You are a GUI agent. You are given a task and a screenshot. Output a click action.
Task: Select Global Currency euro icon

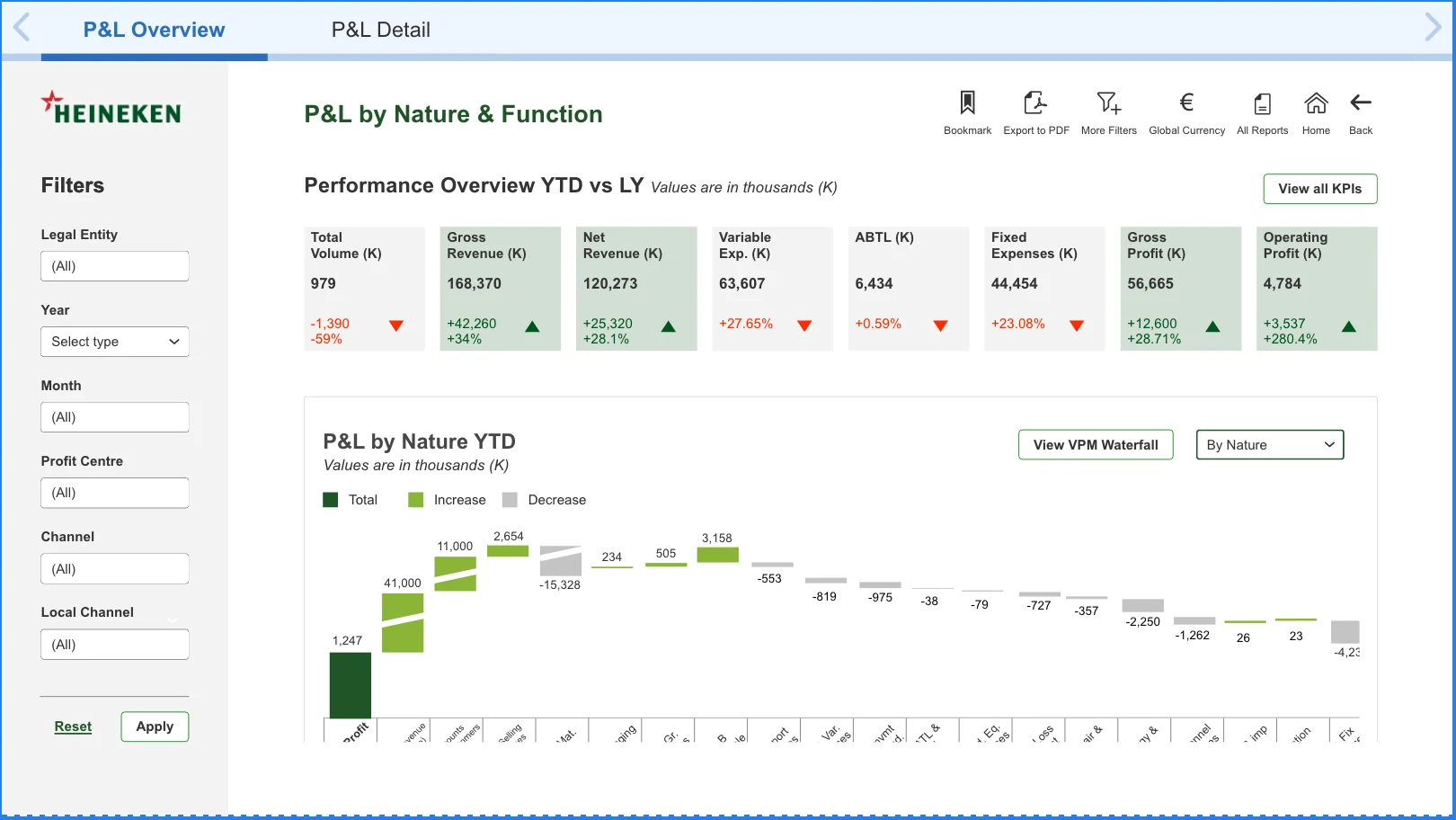(1186, 102)
